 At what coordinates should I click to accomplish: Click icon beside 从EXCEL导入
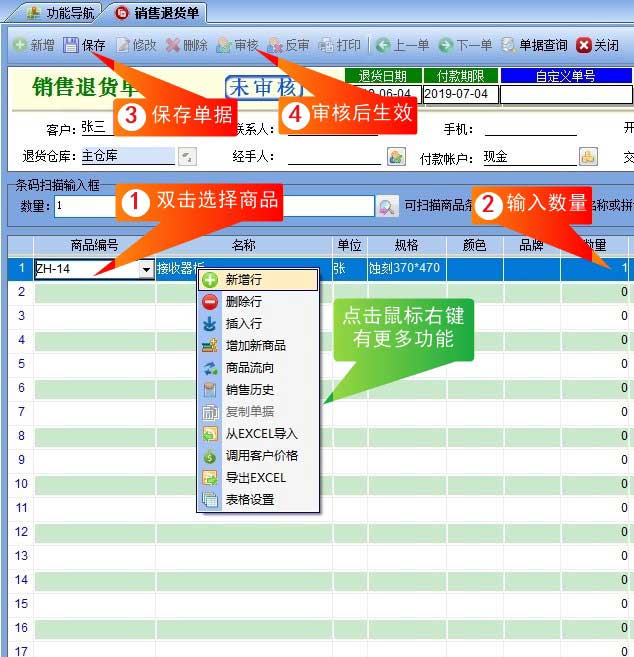click(210, 434)
